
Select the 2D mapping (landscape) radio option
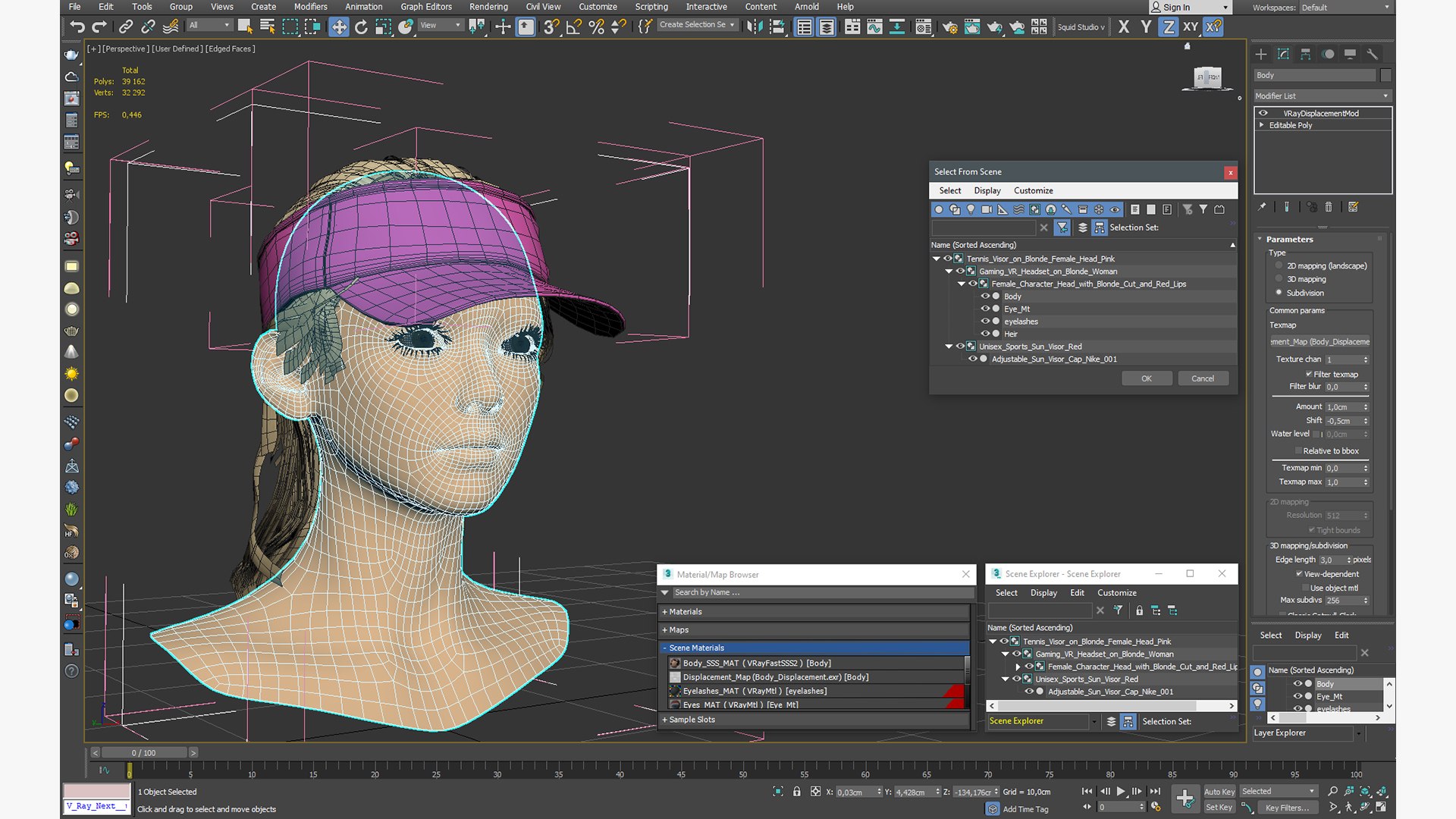click(1279, 265)
